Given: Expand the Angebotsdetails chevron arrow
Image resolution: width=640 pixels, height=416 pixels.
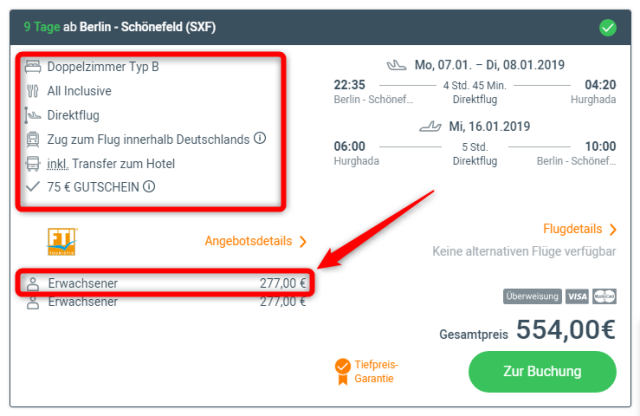Looking at the screenshot, I should pos(303,242).
